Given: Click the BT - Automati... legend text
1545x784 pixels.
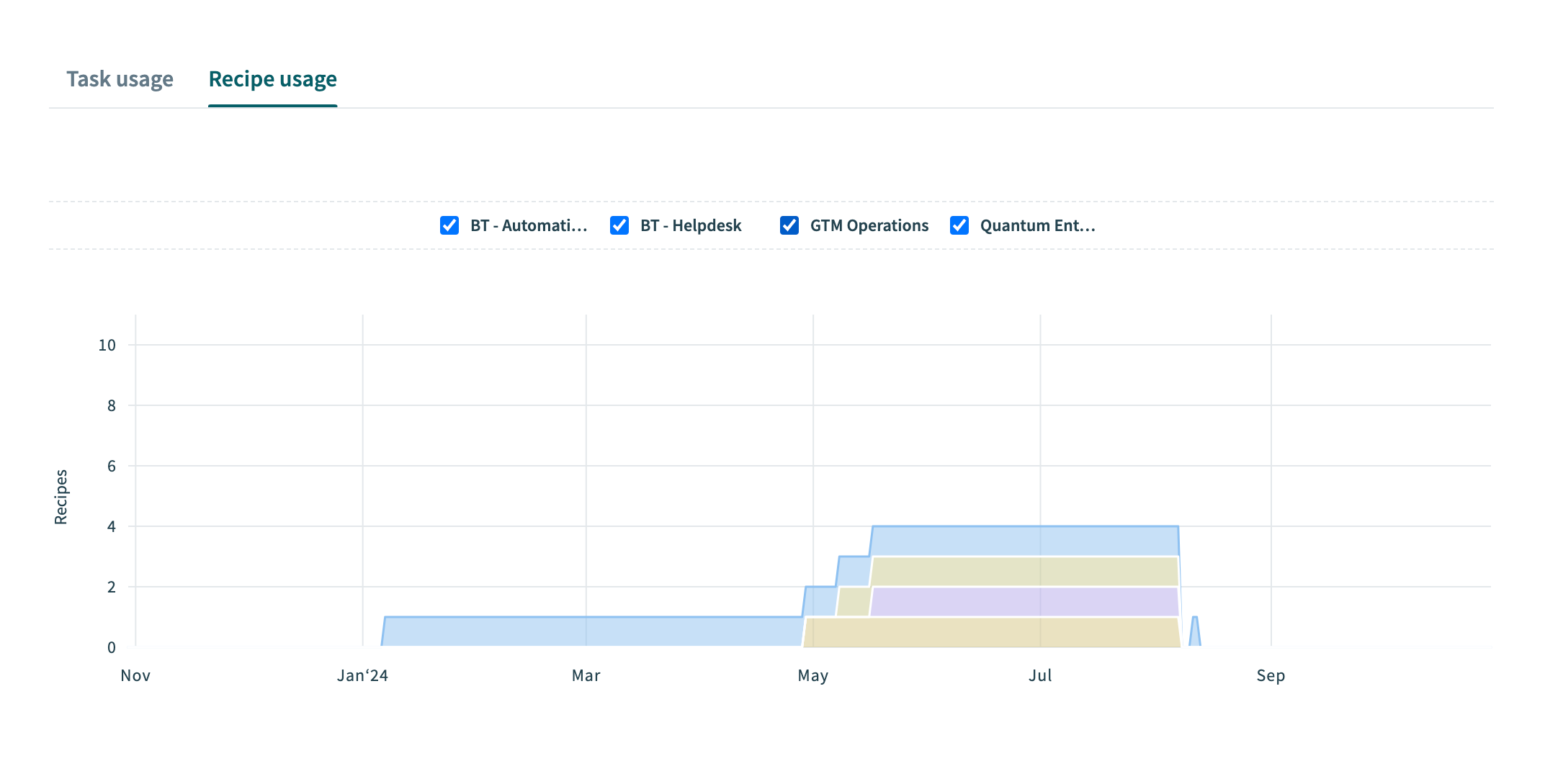Looking at the screenshot, I should click(529, 225).
